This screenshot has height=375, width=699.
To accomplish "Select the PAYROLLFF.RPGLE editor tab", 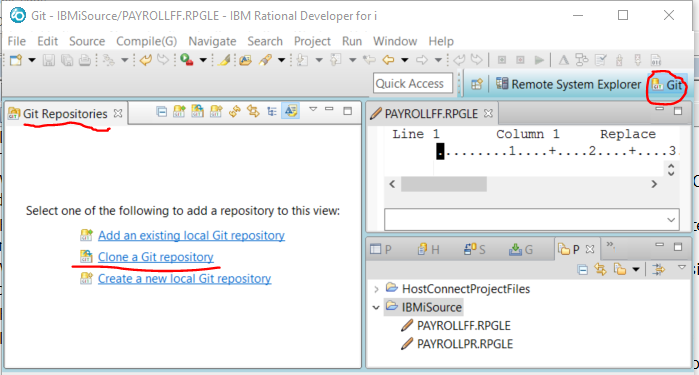I will (431, 114).
